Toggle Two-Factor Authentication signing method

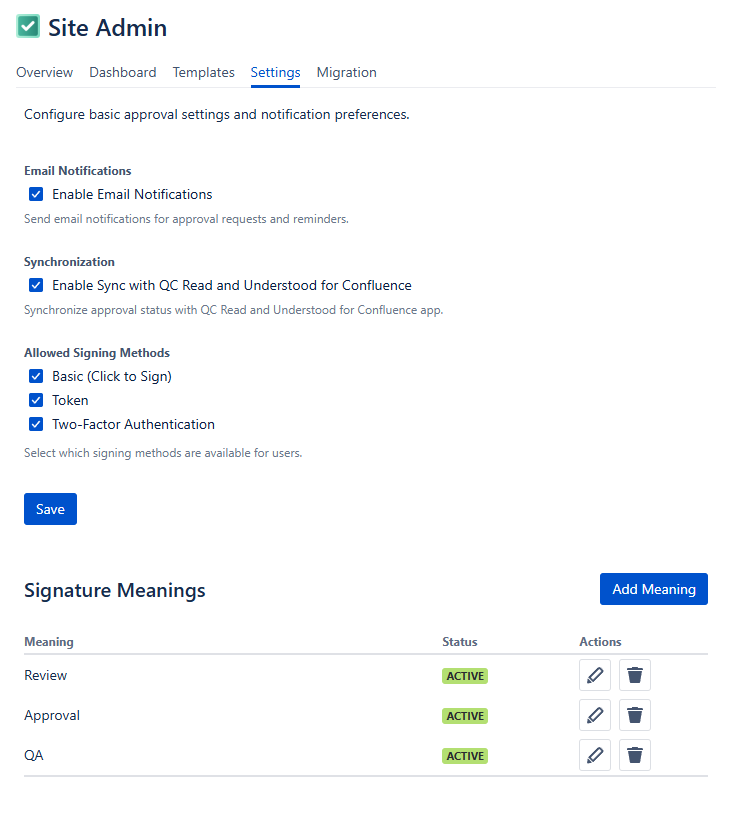tap(36, 424)
